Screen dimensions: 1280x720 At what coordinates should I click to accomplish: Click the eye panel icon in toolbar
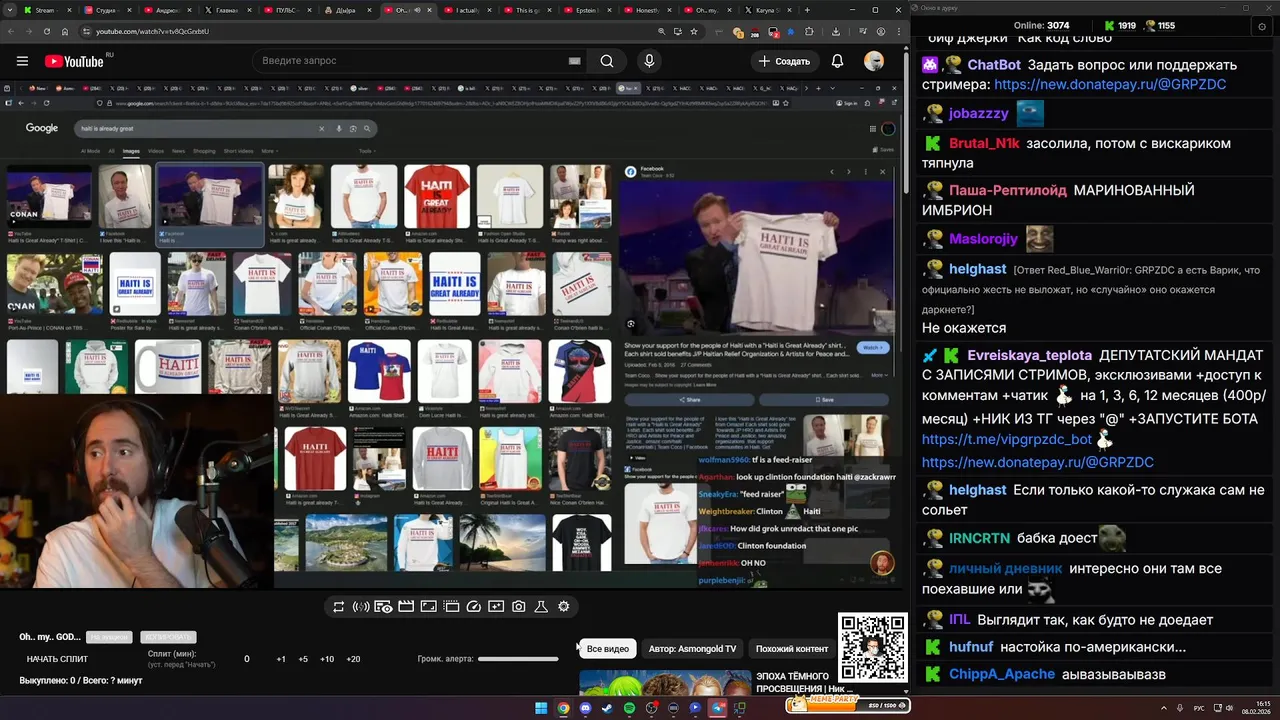click(383, 607)
